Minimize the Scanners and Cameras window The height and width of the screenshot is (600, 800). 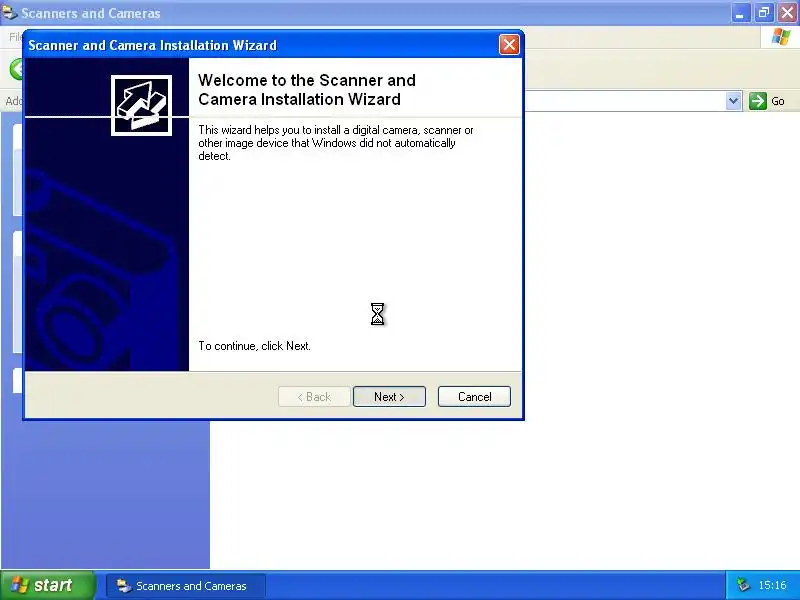(x=740, y=13)
